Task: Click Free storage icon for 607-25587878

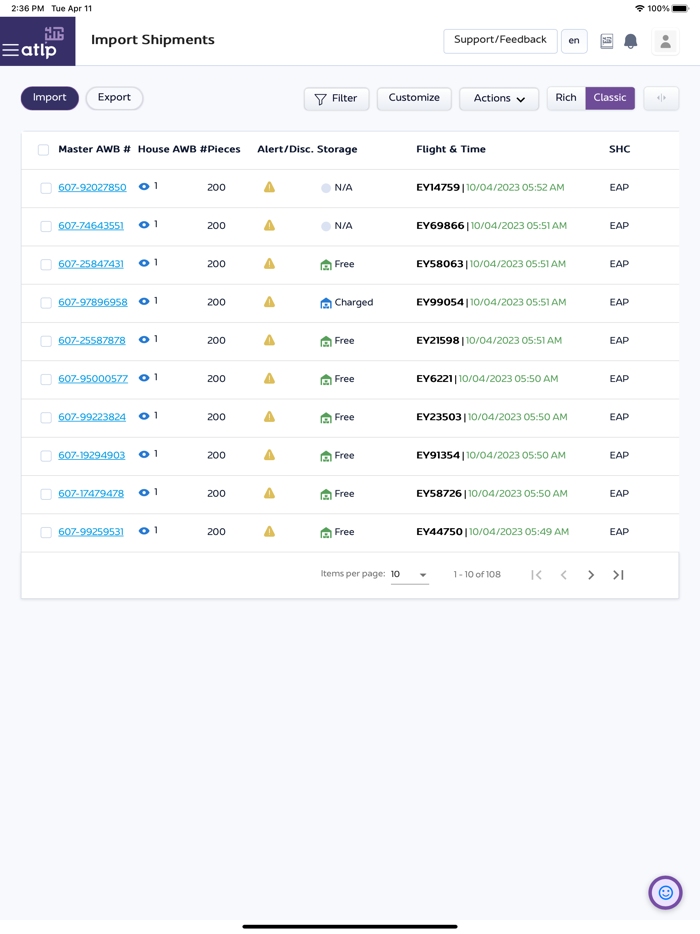Action: [x=326, y=341]
